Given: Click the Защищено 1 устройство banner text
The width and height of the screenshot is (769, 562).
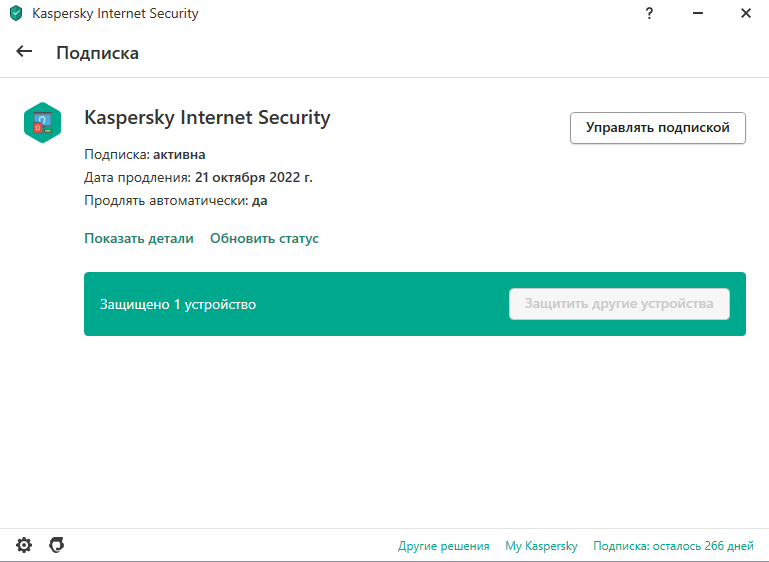Looking at the screenshot, I should click(178, 305).
